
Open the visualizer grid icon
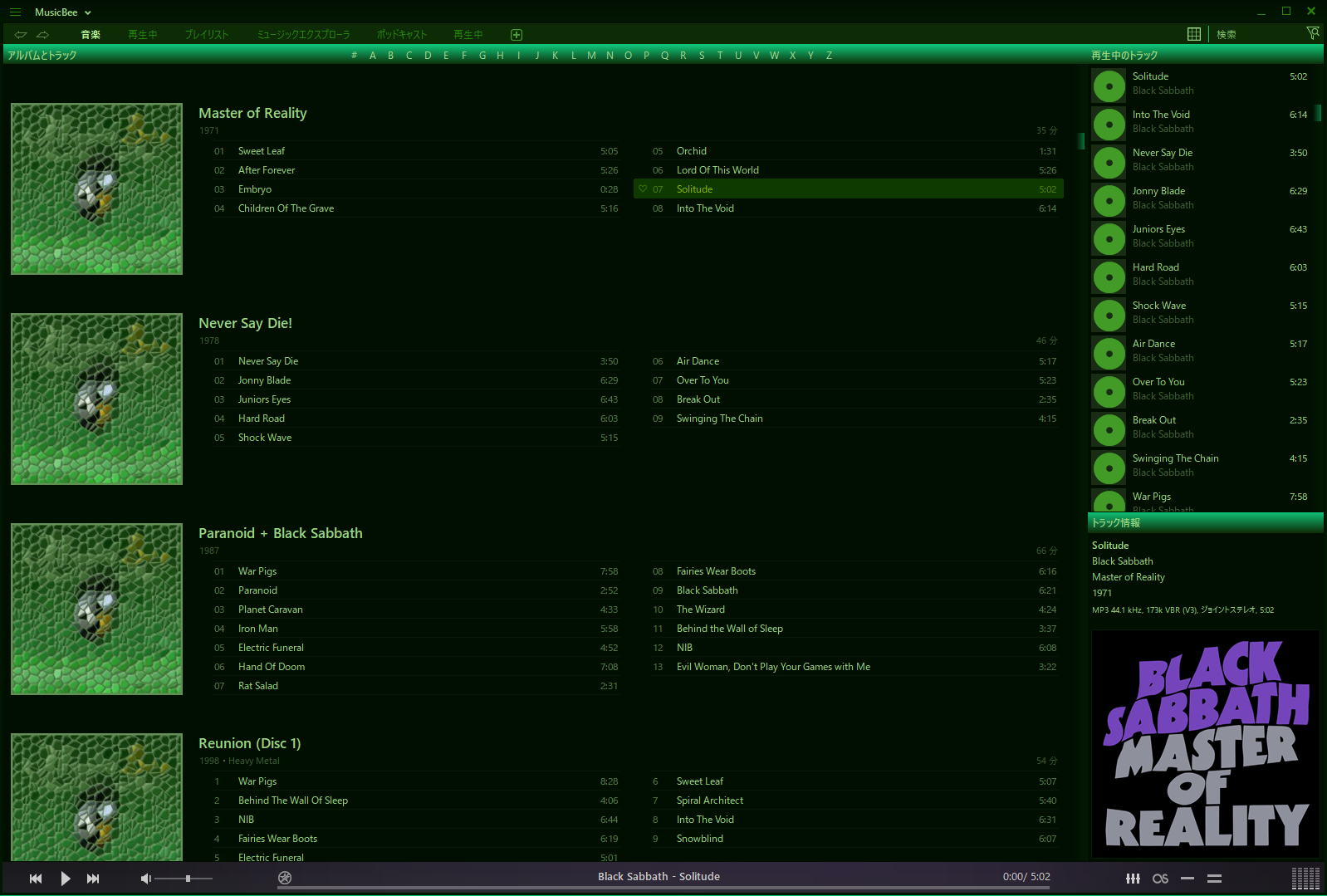coord(1305,879)
